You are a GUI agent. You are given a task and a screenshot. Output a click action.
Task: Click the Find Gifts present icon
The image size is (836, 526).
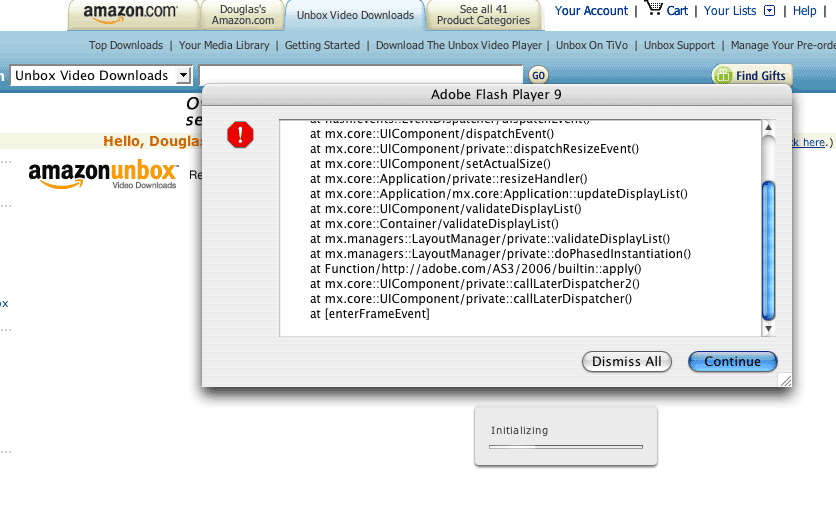tap(723, 75)
